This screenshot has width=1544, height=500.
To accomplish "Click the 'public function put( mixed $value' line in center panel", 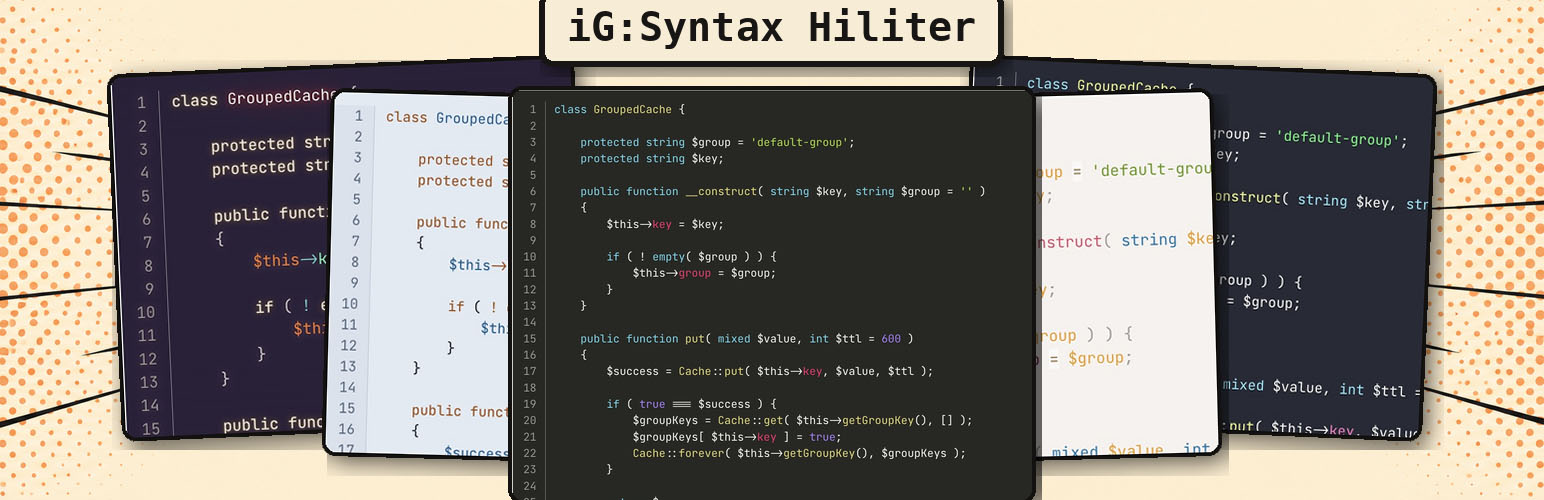I will 746,339.
